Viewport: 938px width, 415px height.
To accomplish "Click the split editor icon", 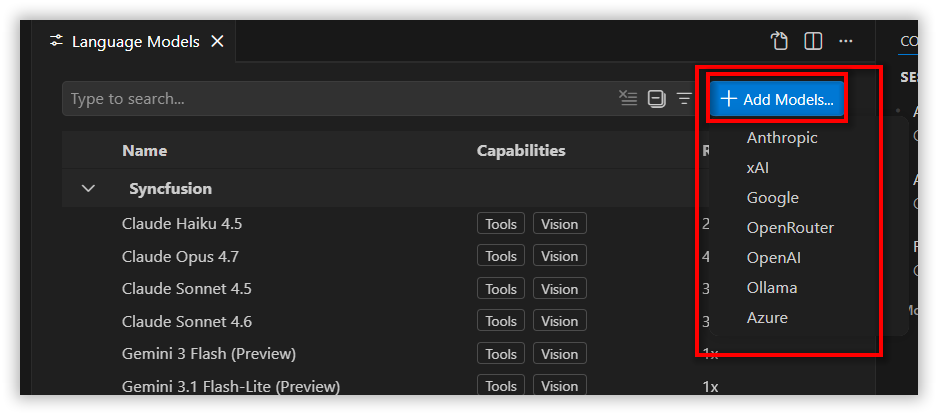I will (x=813, y=41).
